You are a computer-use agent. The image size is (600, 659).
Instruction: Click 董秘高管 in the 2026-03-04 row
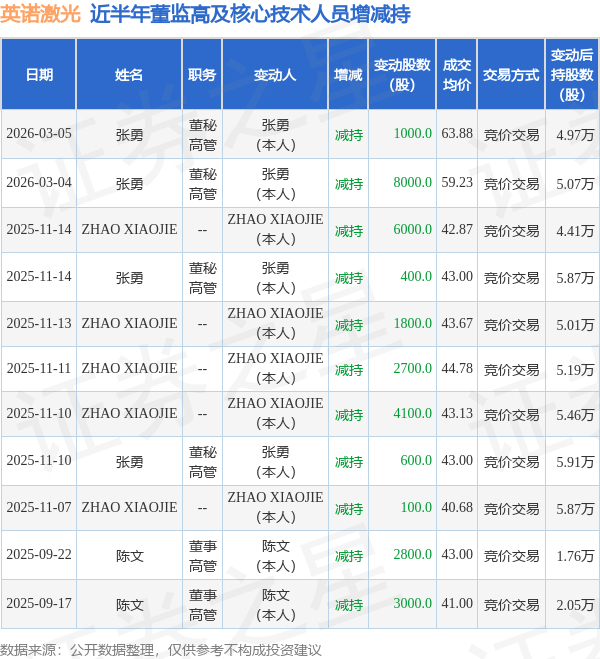[203, 184]
